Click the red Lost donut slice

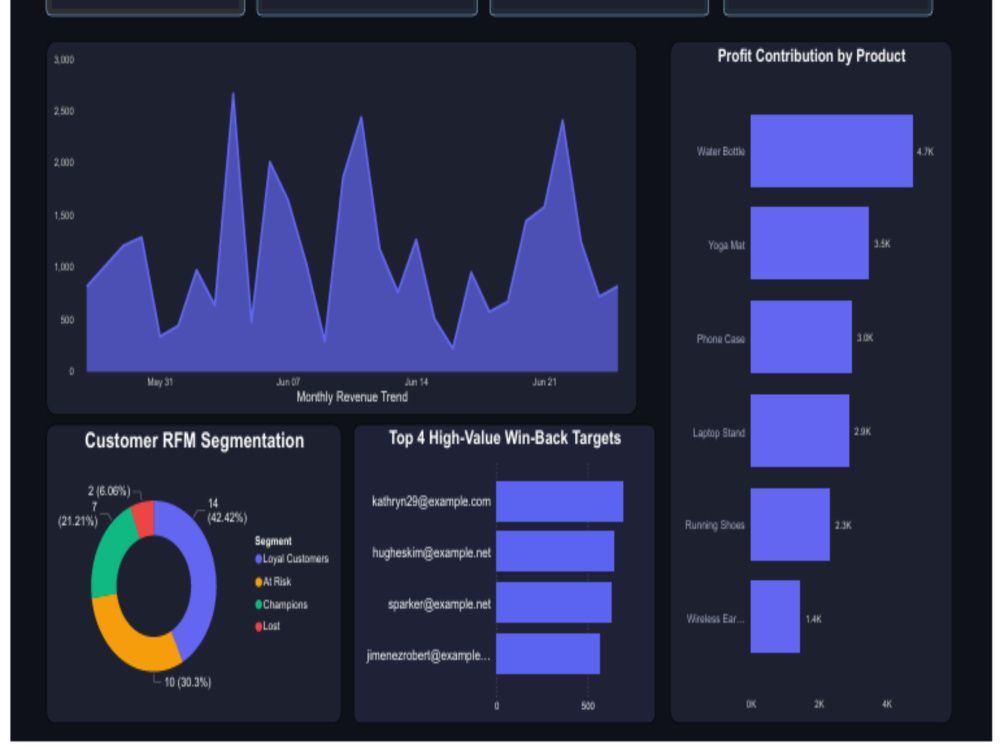pyautogui.click(x=144, y=518)
